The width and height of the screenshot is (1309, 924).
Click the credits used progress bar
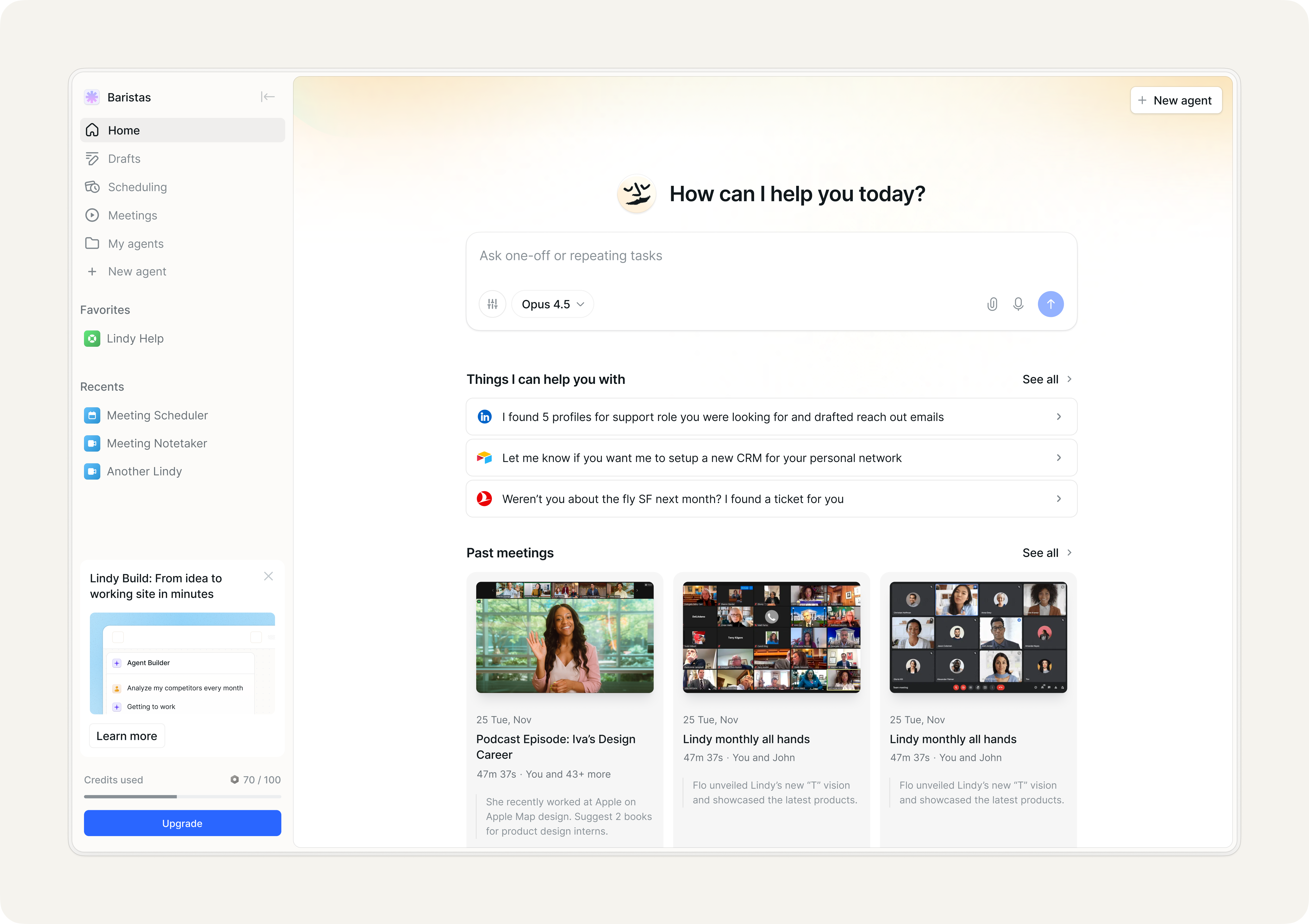pos(182,796)
